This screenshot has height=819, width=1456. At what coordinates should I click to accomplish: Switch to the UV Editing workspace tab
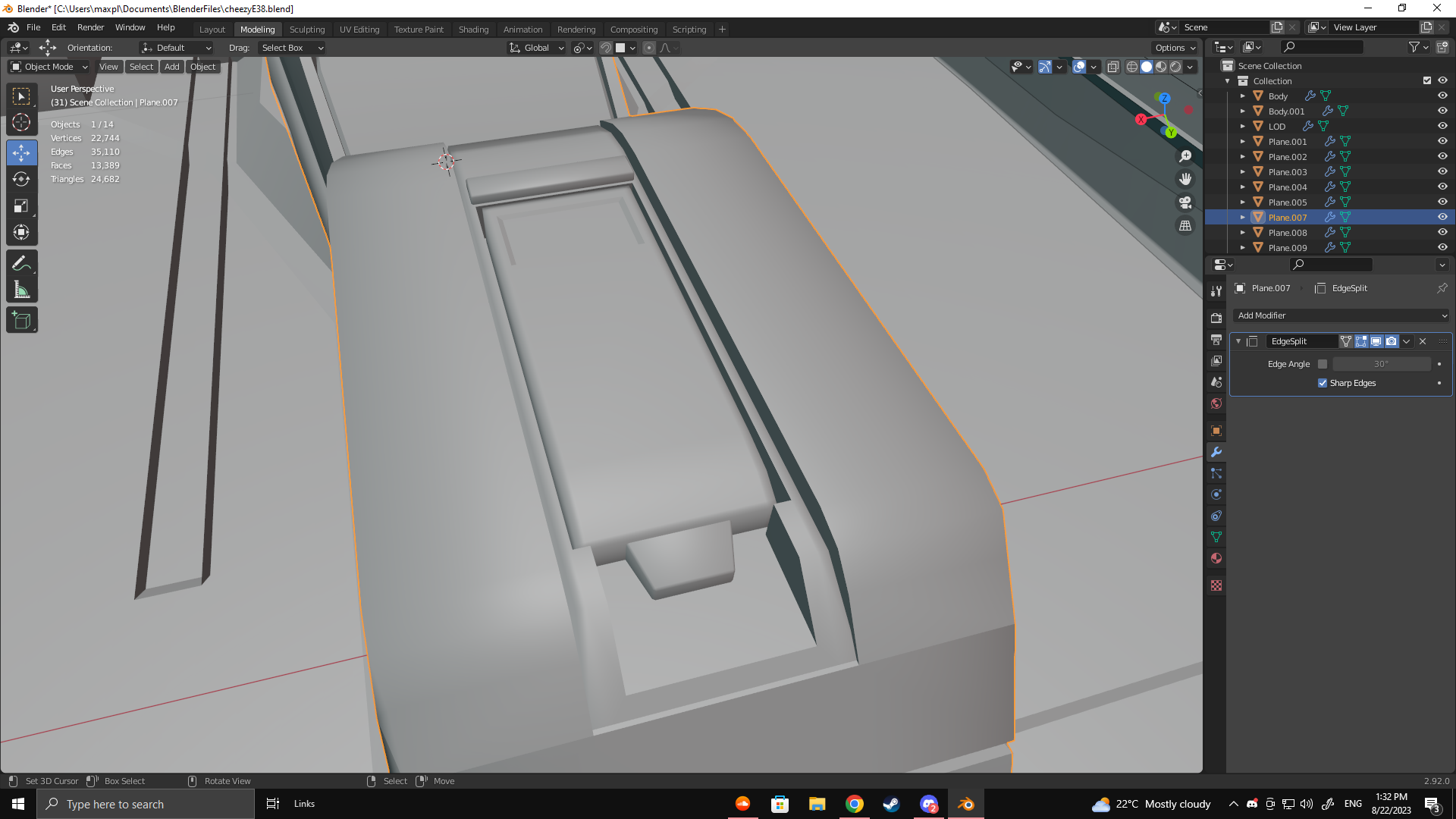pyautogui.click(x=359, y=30)
